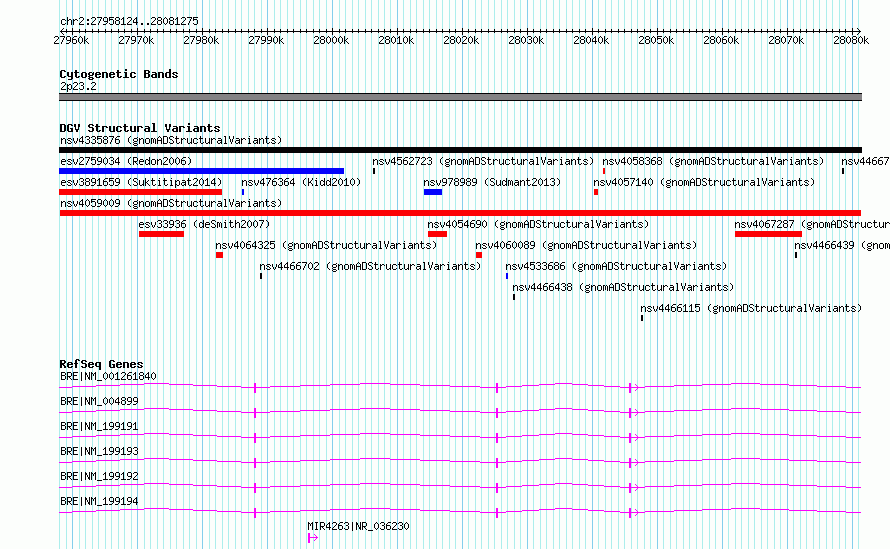
Task: Click the 28040k ruler position label
Action: click(591, 40)
